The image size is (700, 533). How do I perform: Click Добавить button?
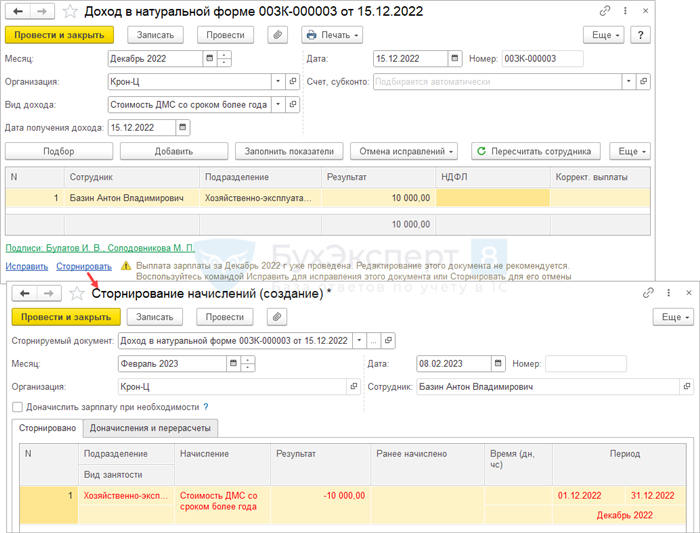(174, 151)
